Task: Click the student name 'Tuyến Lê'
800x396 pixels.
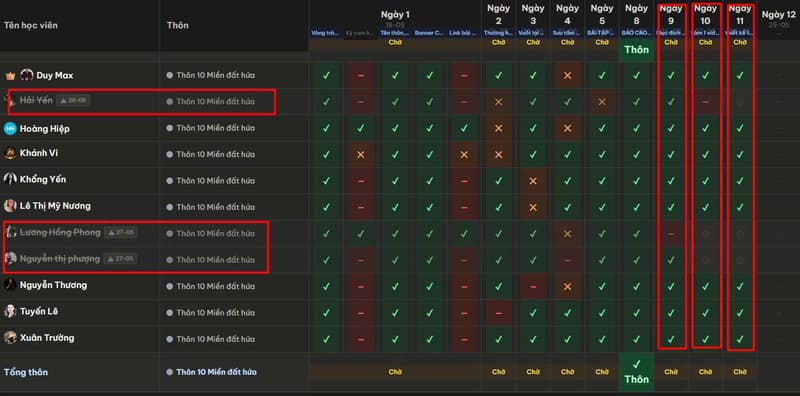Action: click(x=39, y=311)
